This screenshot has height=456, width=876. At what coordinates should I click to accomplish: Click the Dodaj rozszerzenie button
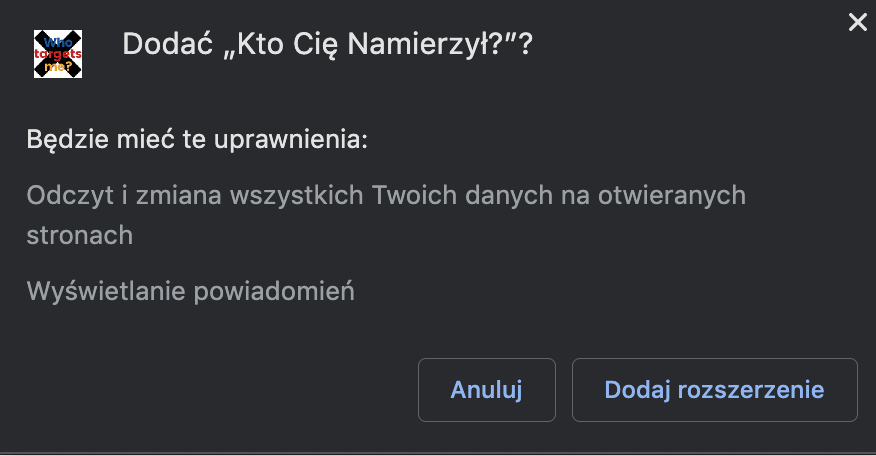pyautogui.click(x=715, y=390)
